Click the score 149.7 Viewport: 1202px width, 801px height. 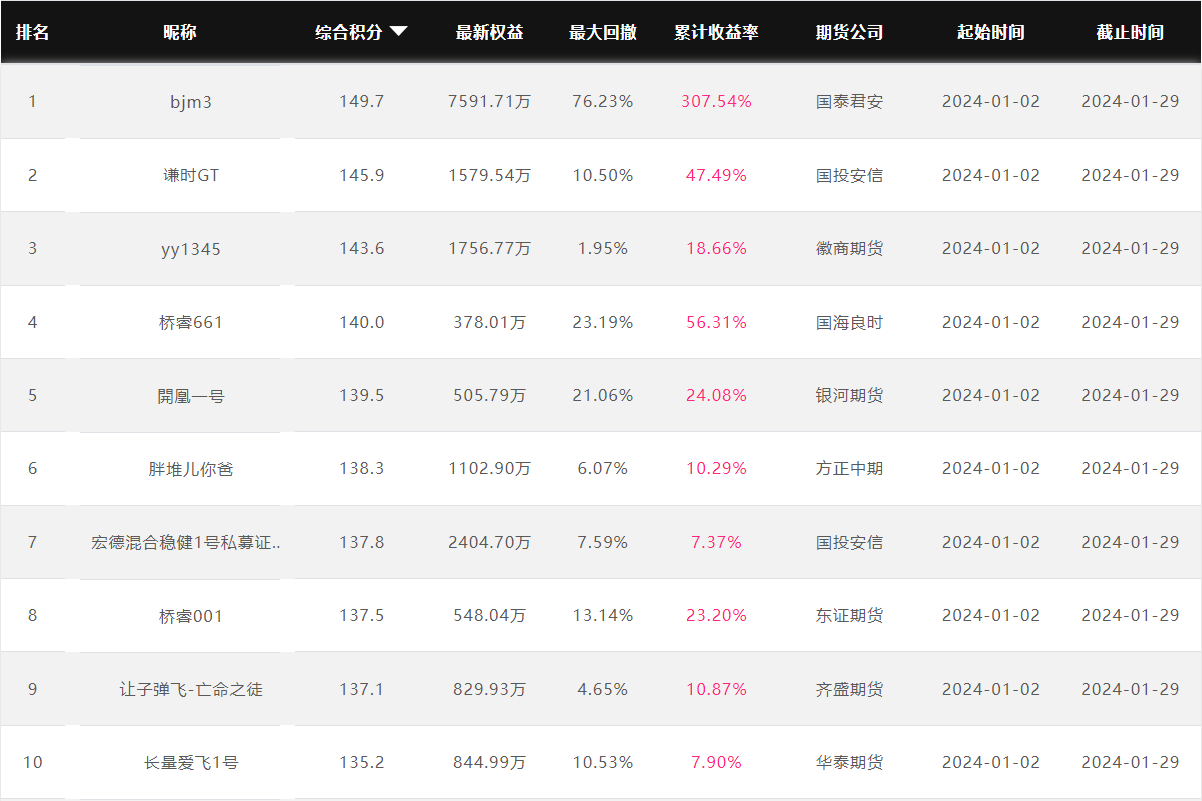click(362, 102)
